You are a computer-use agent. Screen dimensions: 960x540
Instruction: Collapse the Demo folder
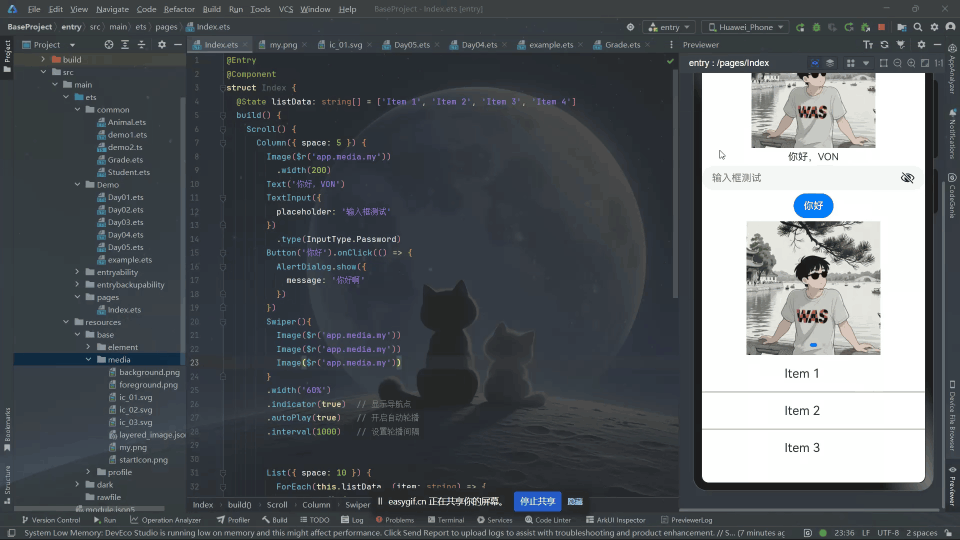tap(77, 184)
